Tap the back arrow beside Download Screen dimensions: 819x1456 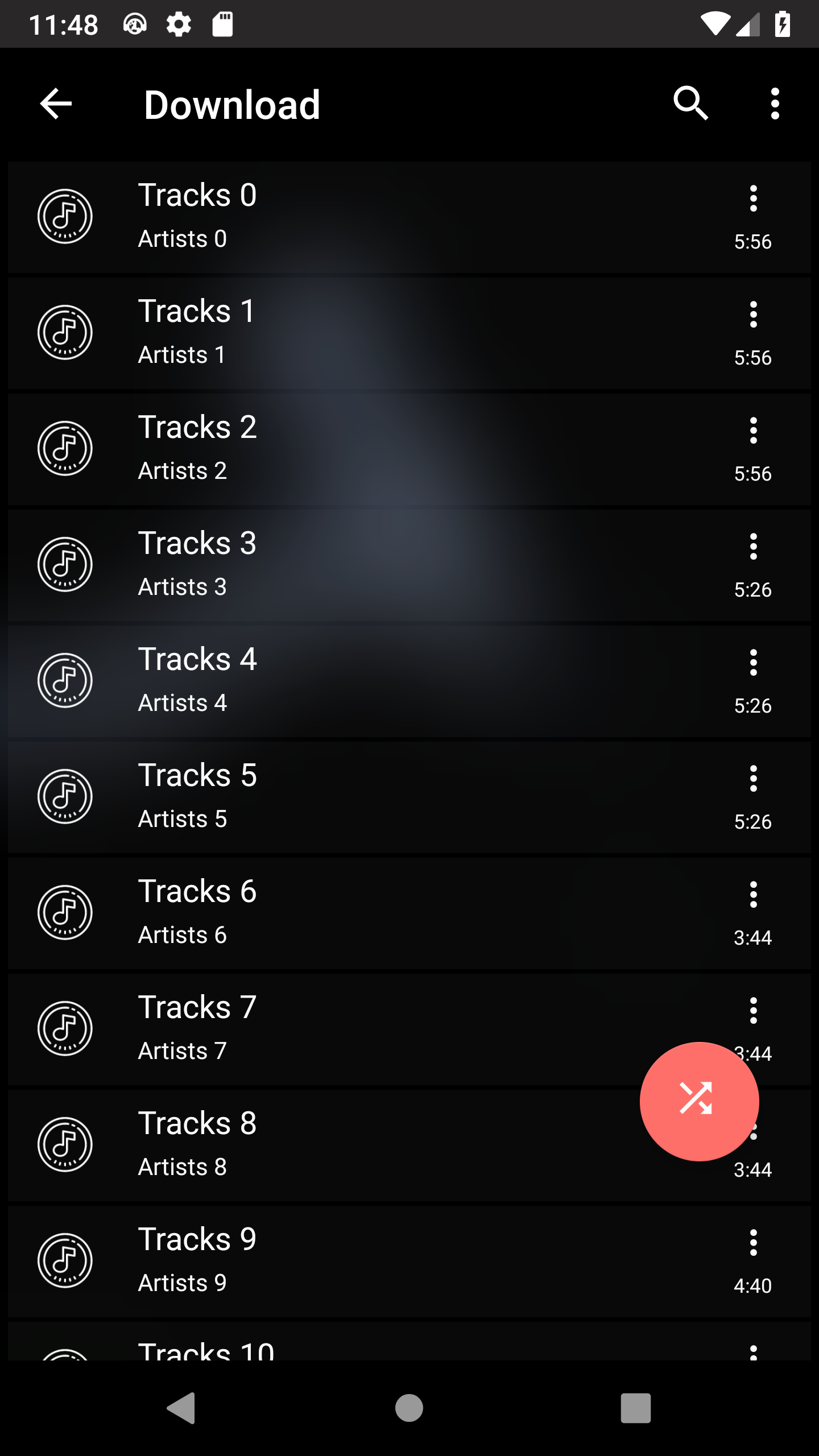pyautogui.click(x=56, y=104)
